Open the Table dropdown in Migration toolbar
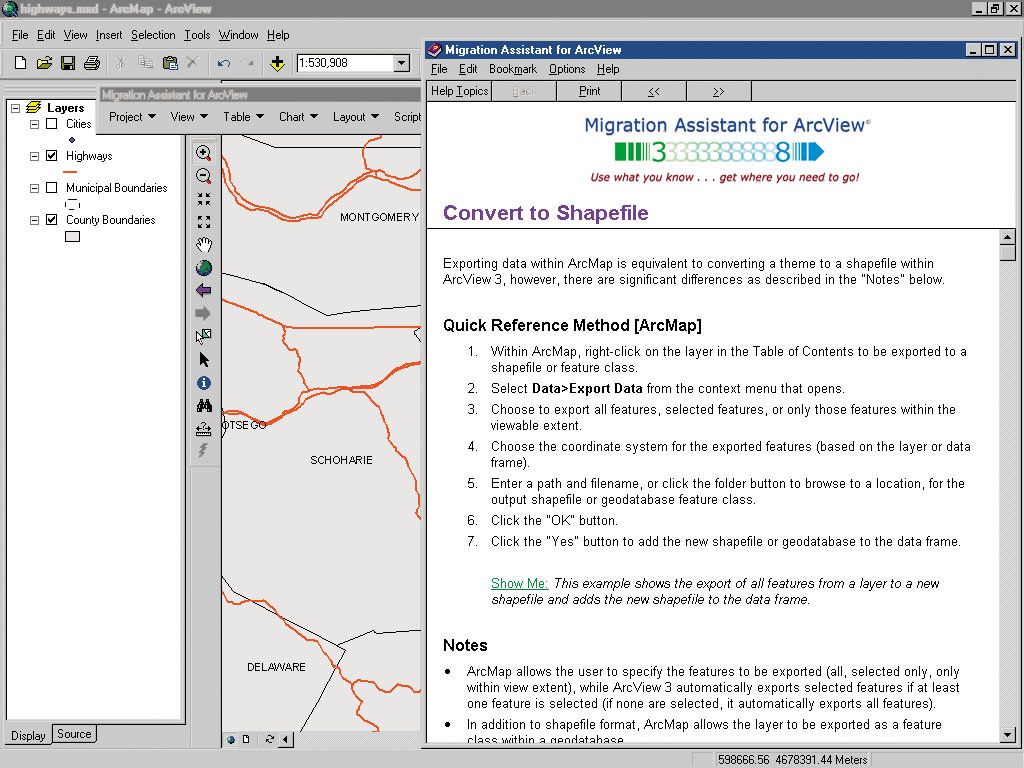The width and height of the screenshot is (1024, 768). tap(243, 116)
